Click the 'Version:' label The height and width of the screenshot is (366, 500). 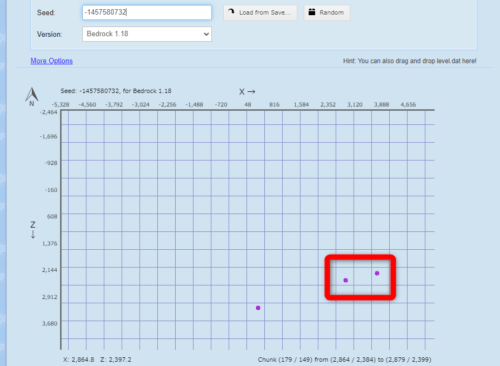(x=49, y=34)
